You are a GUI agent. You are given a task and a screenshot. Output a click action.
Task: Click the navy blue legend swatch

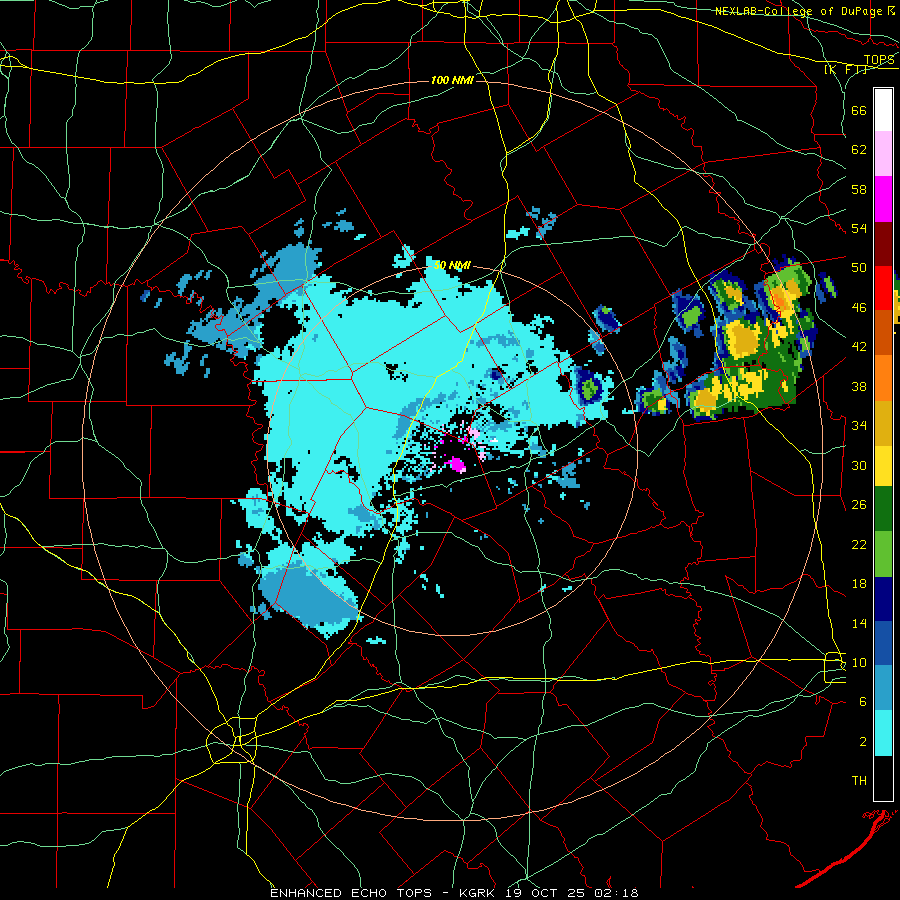pyautogui.click(x=883, y=599)
